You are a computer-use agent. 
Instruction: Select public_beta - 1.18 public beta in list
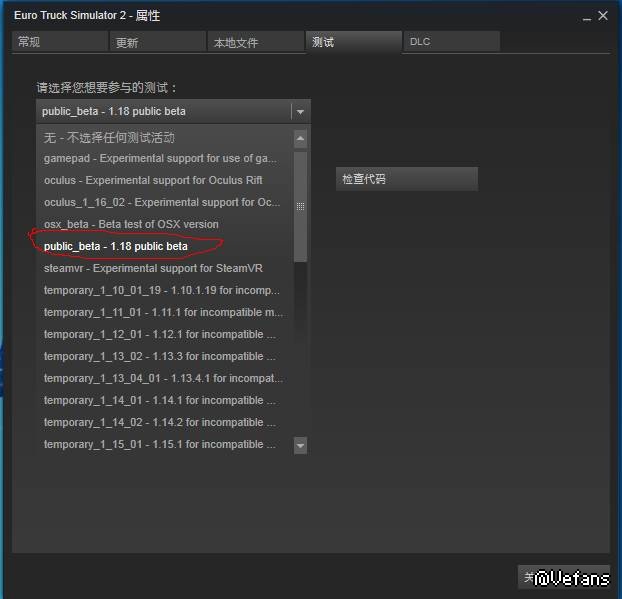coord(165,246)
